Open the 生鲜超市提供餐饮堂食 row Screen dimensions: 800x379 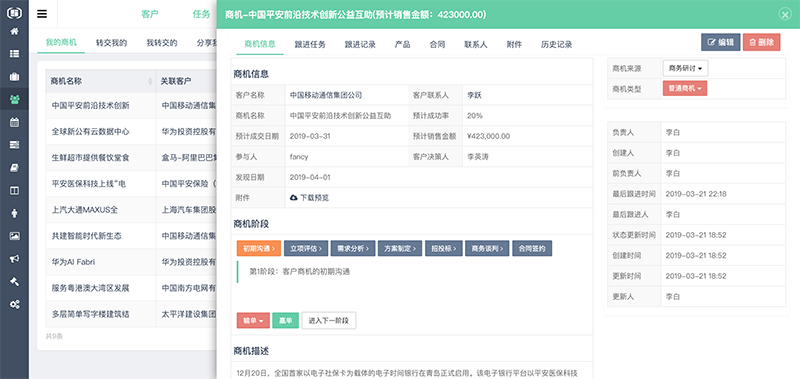(x=90, y=158)
